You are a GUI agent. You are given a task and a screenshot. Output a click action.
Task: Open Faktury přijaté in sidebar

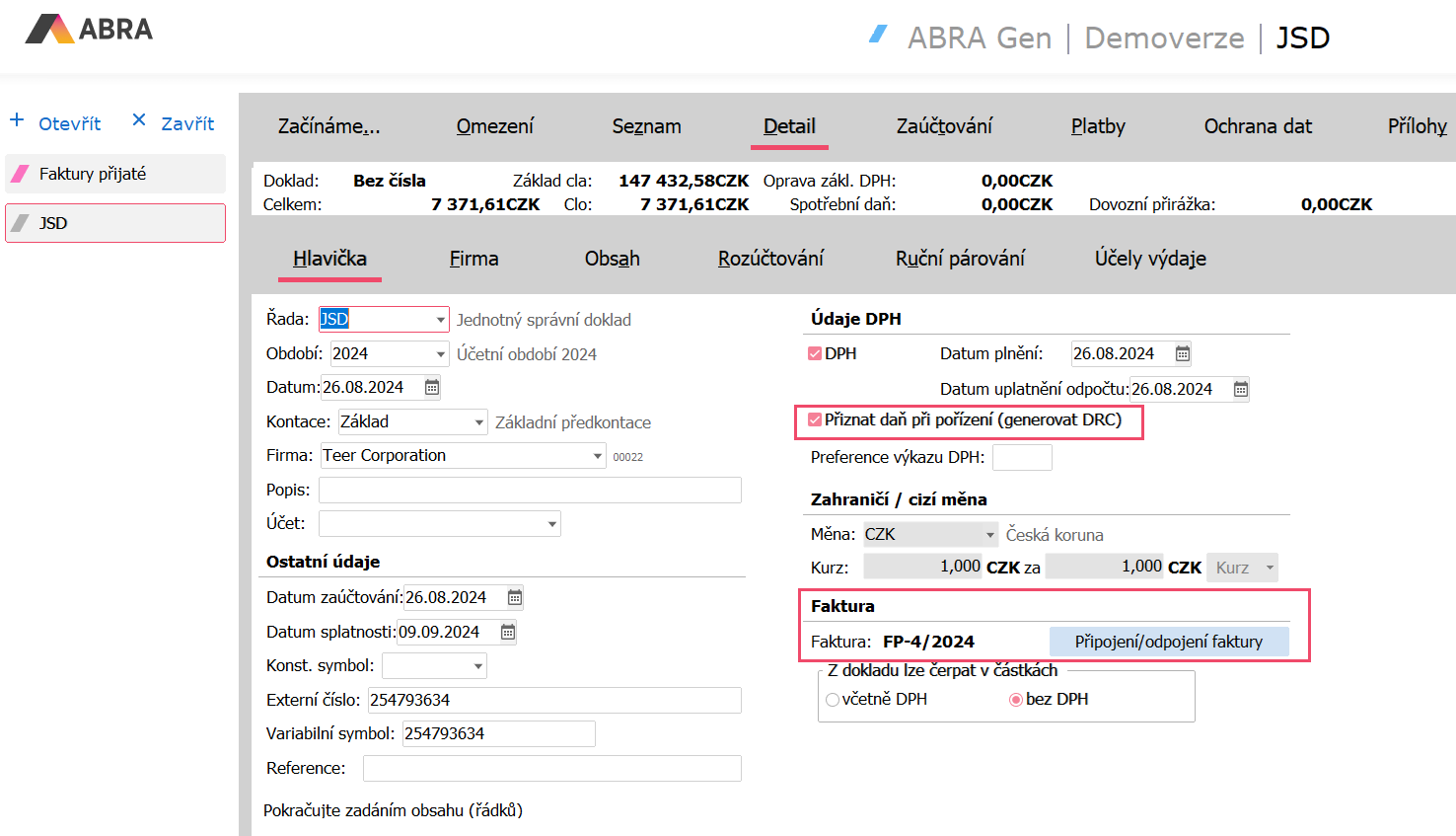coord(115,174)
